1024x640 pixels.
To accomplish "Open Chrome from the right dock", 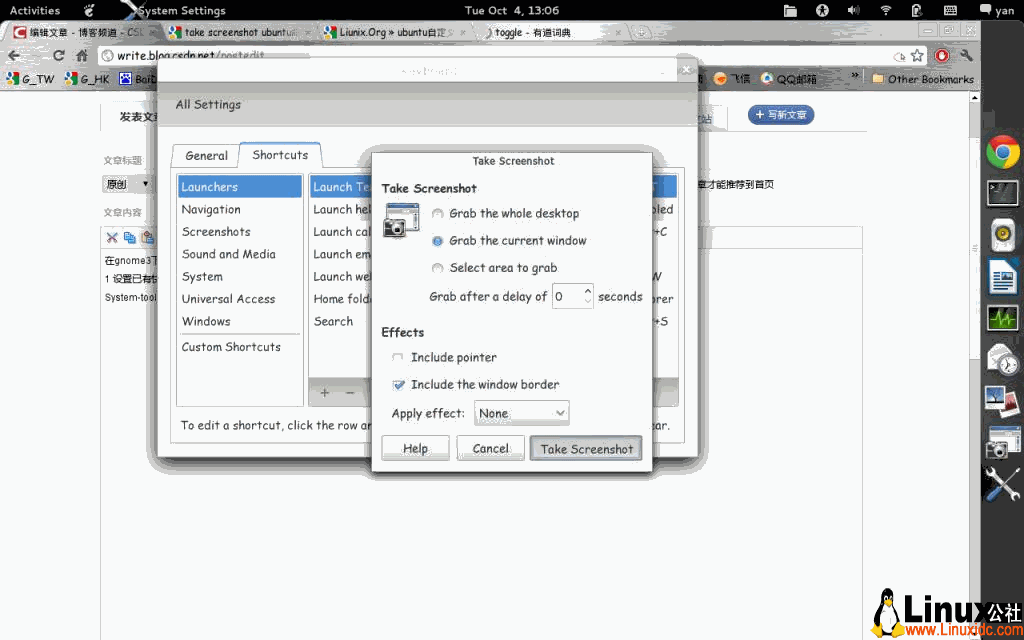I will (x=1003, y=153).
